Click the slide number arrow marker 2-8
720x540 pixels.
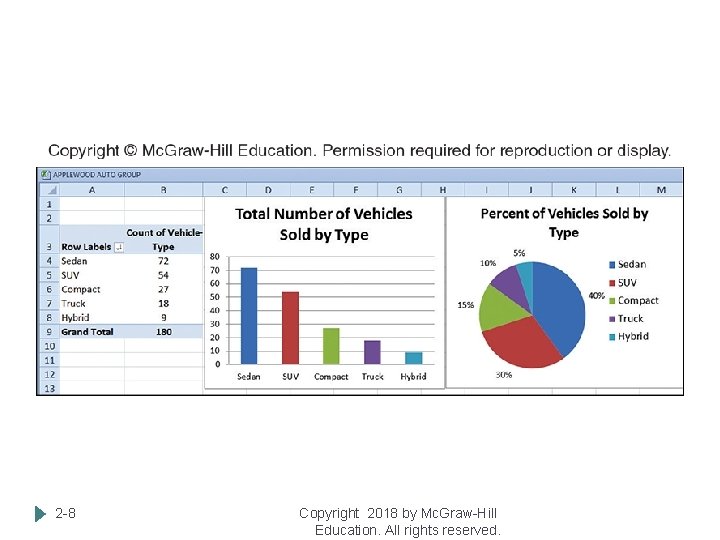(40, 513)
